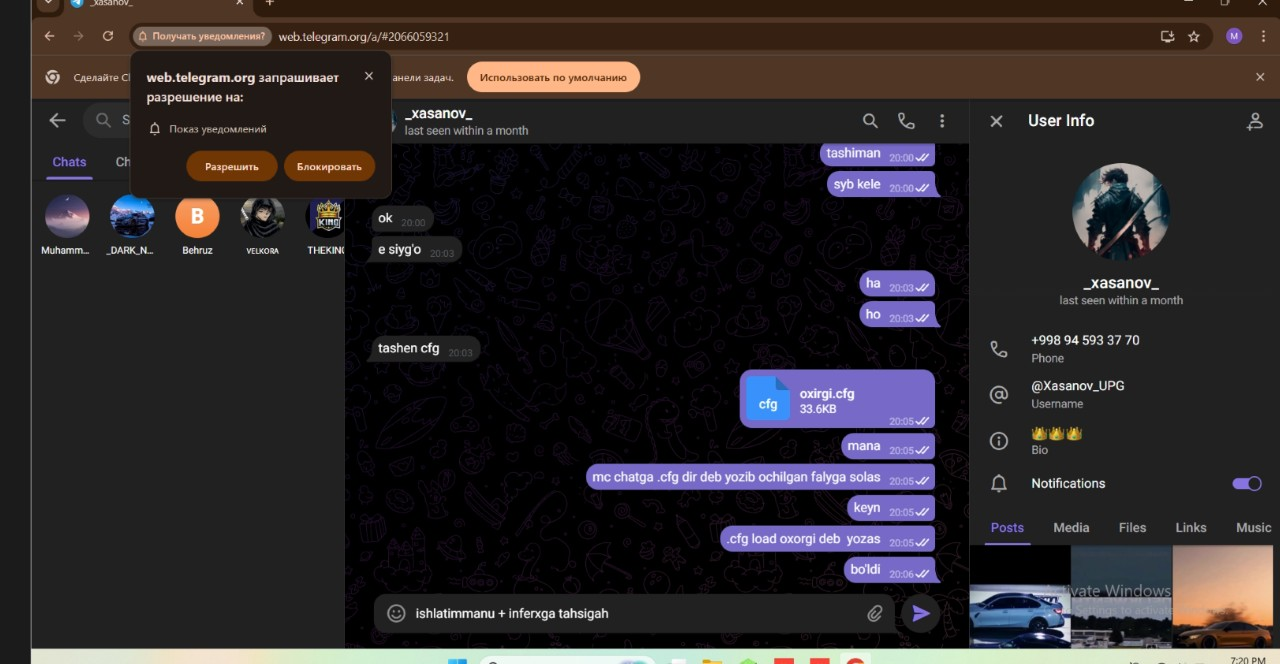This screenshot has height=664, width=1280.
Task: Close the User Info panel
Action: pyautogui.click(x=996, y=121)
